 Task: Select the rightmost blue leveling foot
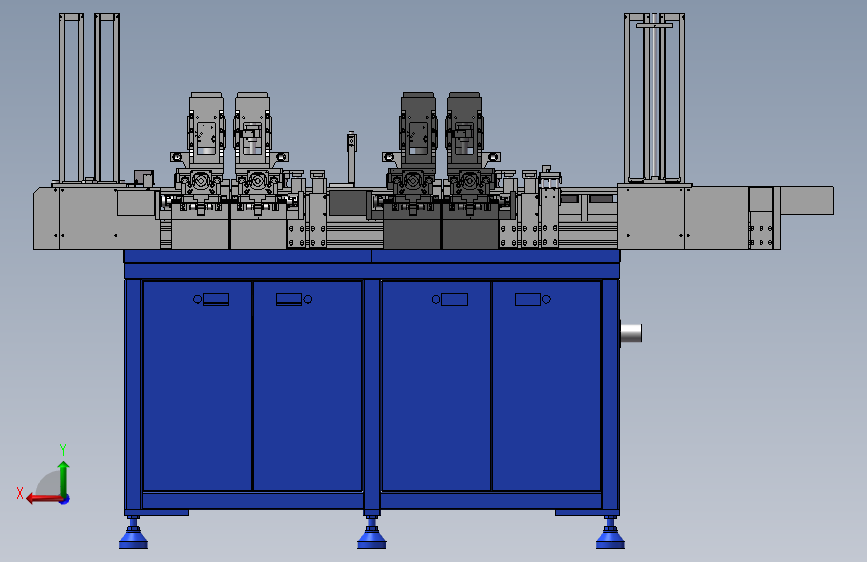click(x=610, y=533)
